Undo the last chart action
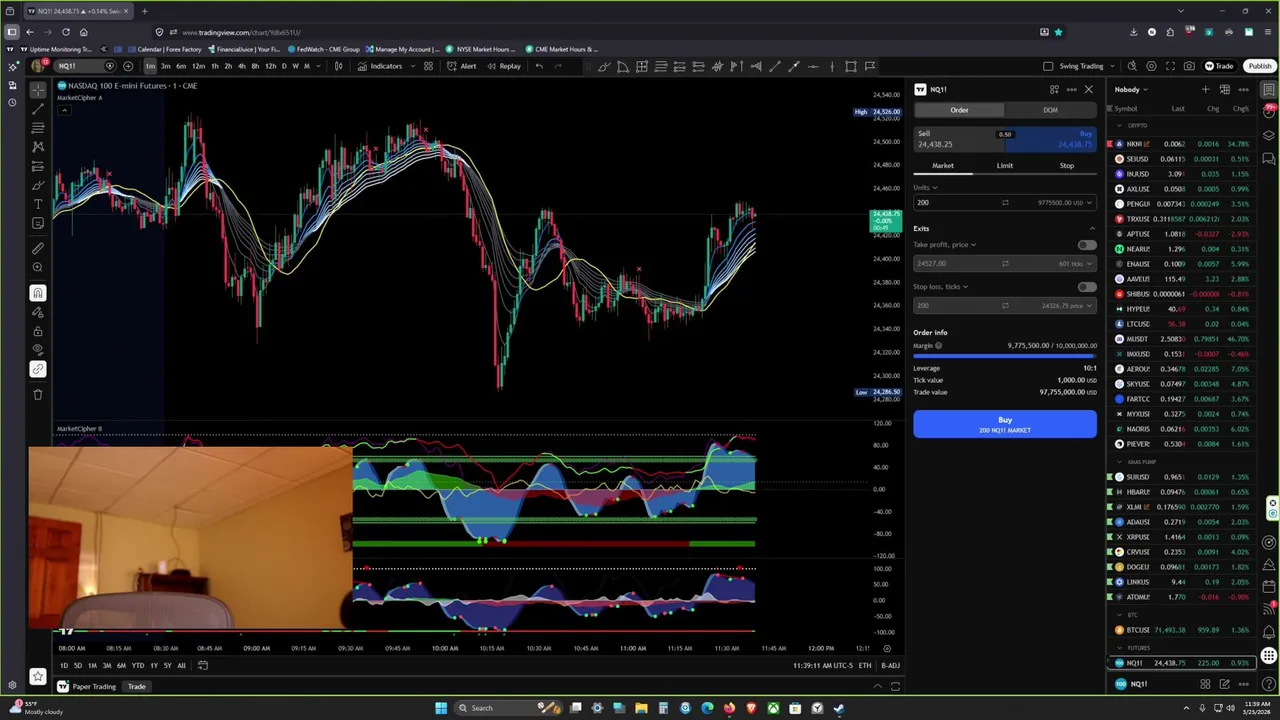This screenshot has height=720, width=1280. 539,66
